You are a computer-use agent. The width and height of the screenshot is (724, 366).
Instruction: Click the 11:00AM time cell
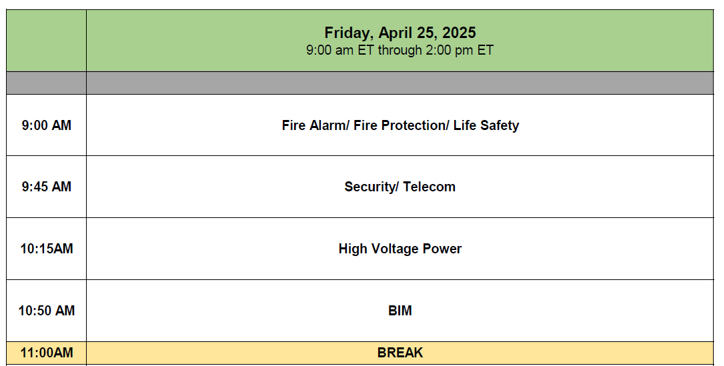46,353
